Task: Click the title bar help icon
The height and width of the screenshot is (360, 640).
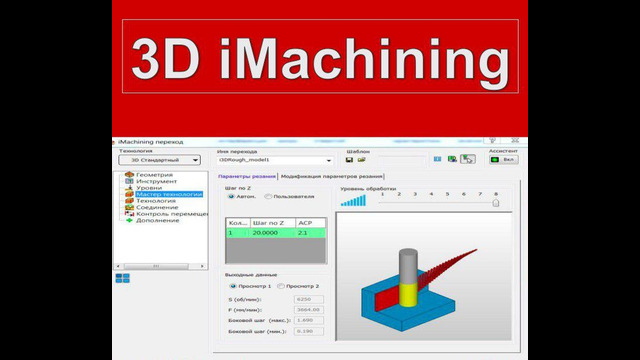Action: (x=493, y=140)
